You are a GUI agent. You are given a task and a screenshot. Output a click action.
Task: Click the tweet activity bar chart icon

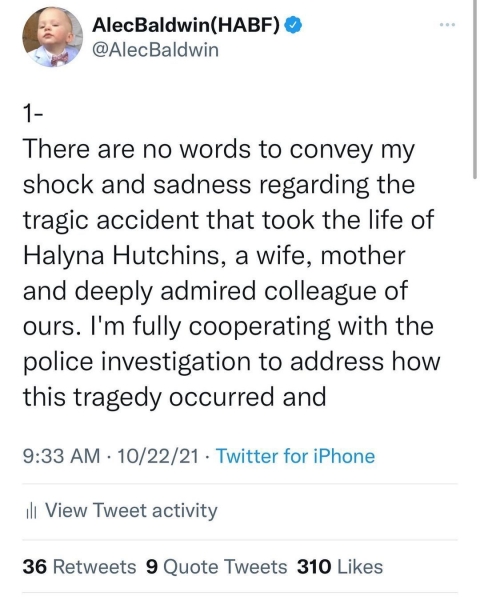coord(31,511)
